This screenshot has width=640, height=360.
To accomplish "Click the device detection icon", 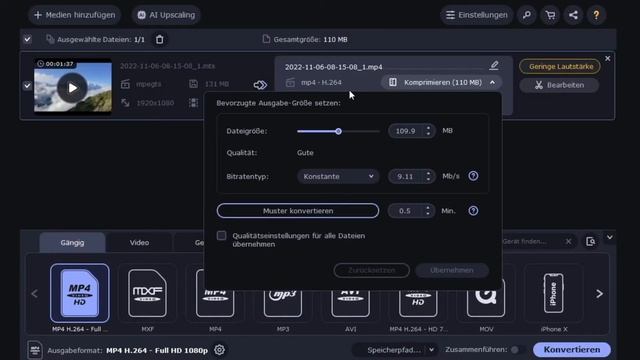I will click(x=590, y=242).
